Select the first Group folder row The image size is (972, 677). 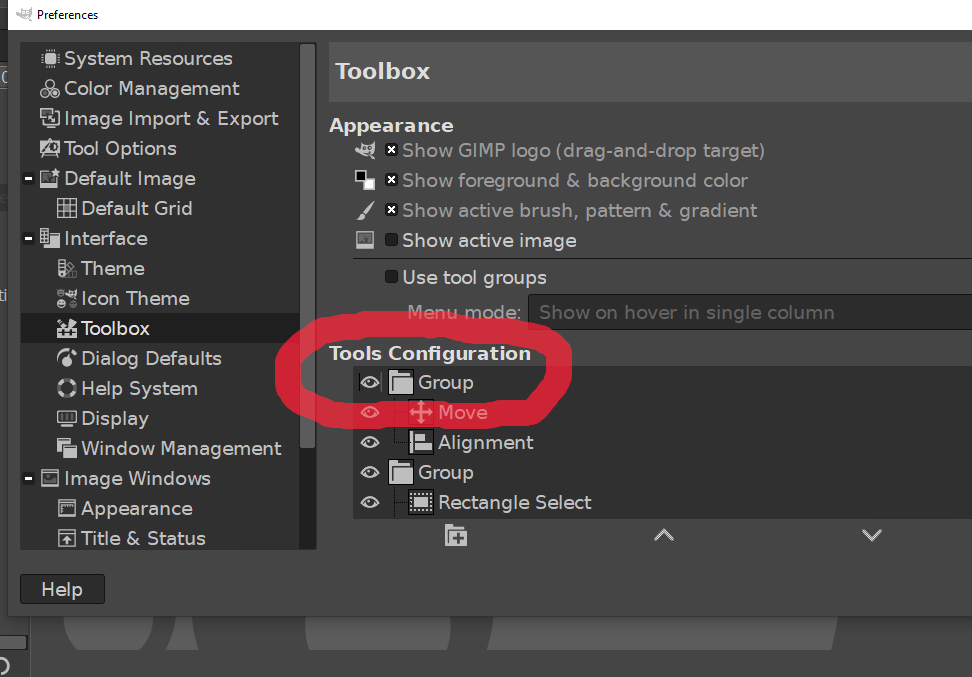(663, 383)
